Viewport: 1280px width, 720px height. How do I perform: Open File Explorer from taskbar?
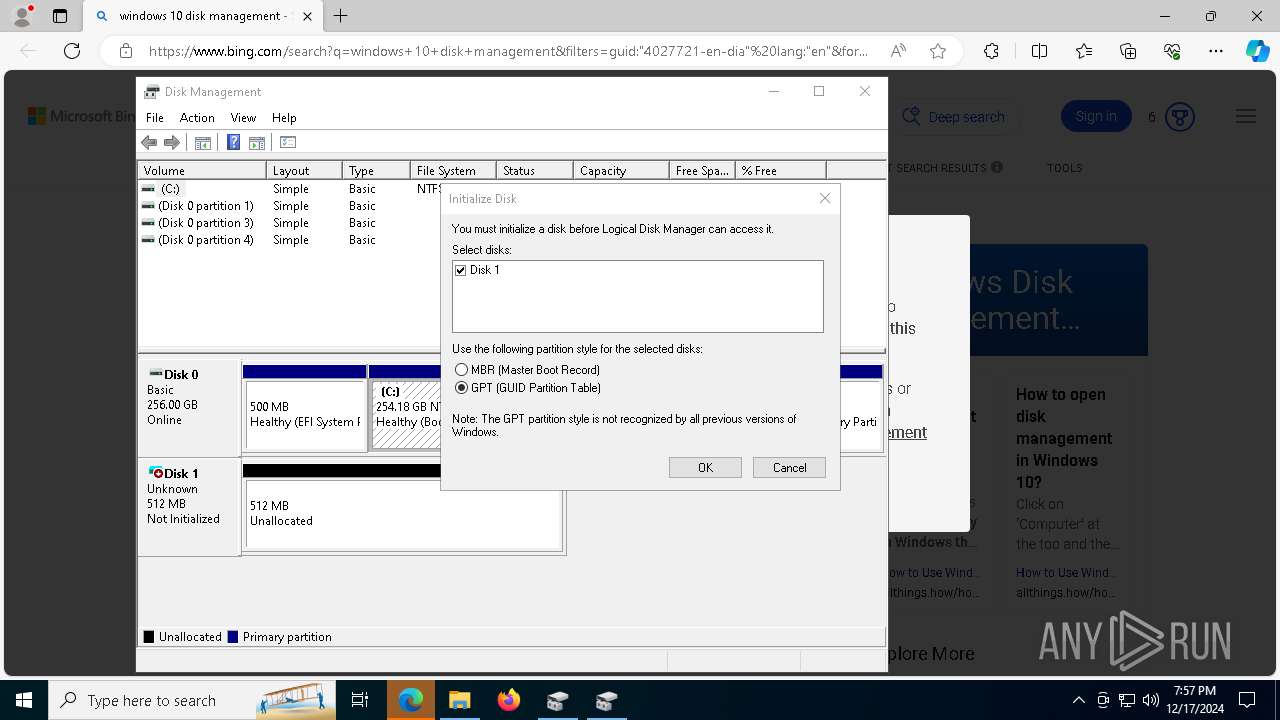[459, 700]
